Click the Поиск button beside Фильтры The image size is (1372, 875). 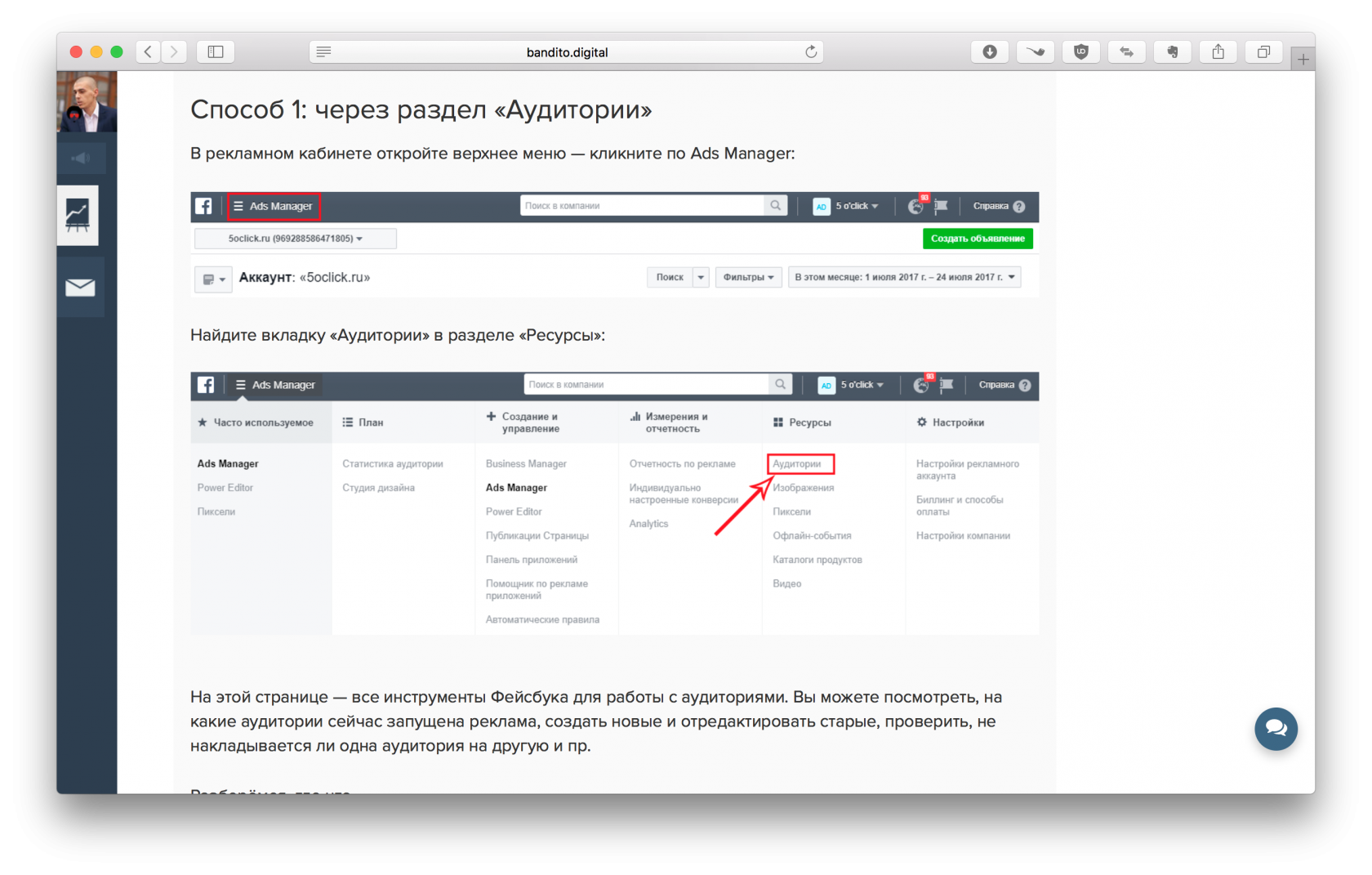coord(670,277)
